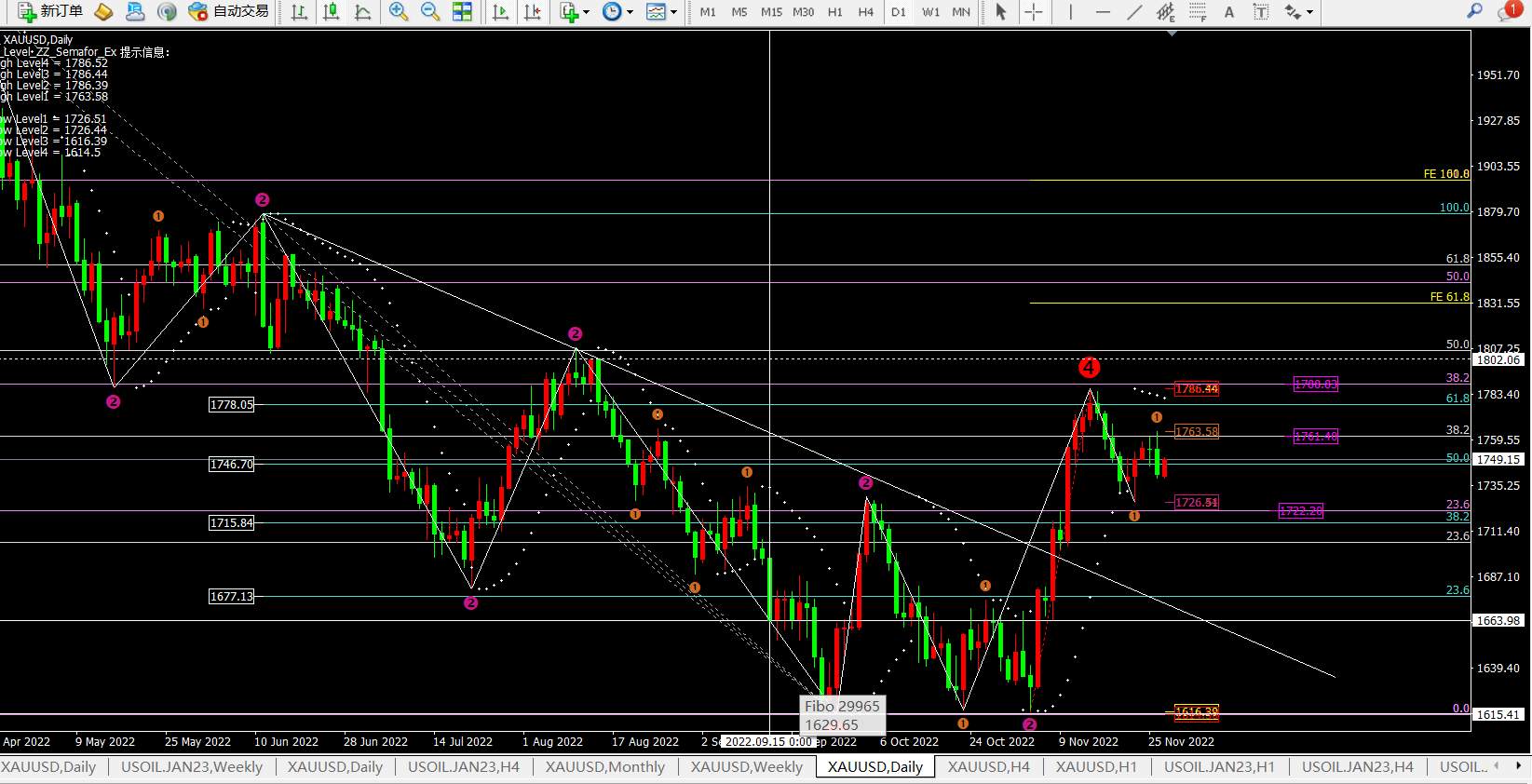Switch to the XAUUSD,H4 chart tab
The image size is (1532, 784).
(x=989, y=767)
